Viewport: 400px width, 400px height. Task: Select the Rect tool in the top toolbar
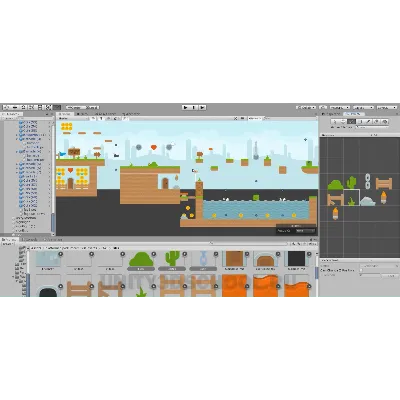(40, 107)
